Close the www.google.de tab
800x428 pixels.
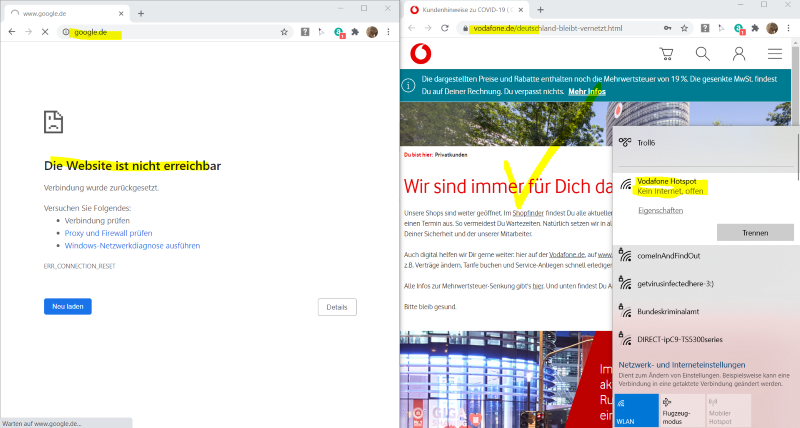pyautogui.click(x=121, y=14)
